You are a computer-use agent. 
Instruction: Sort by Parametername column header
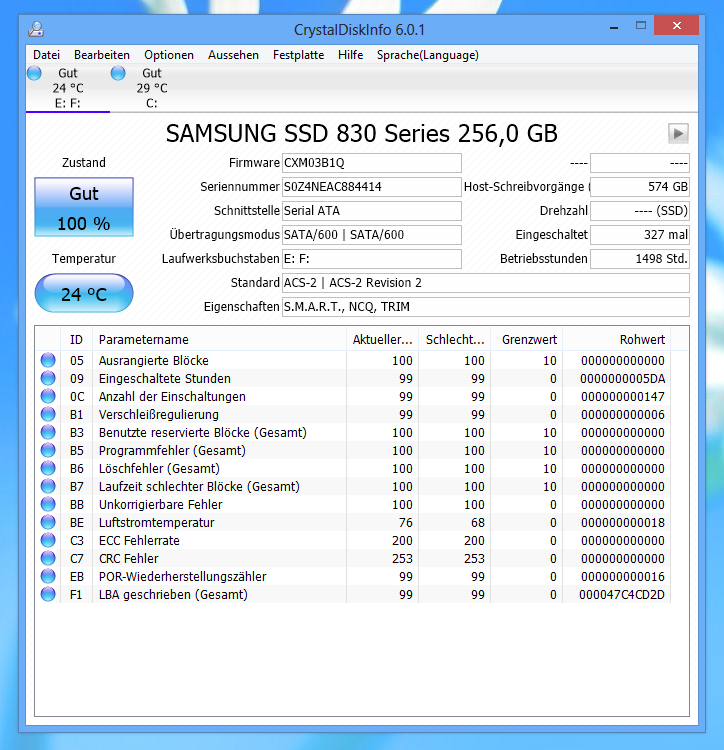(x=219, y=340)
